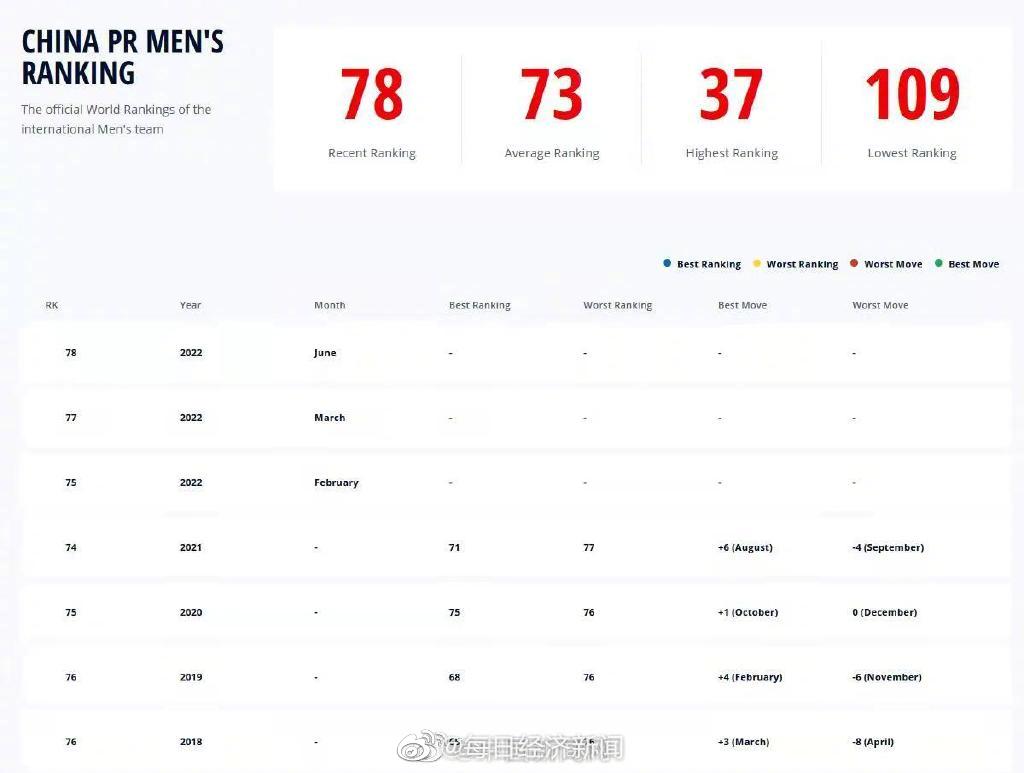Click the year 2020 cell

click(191, 612)
